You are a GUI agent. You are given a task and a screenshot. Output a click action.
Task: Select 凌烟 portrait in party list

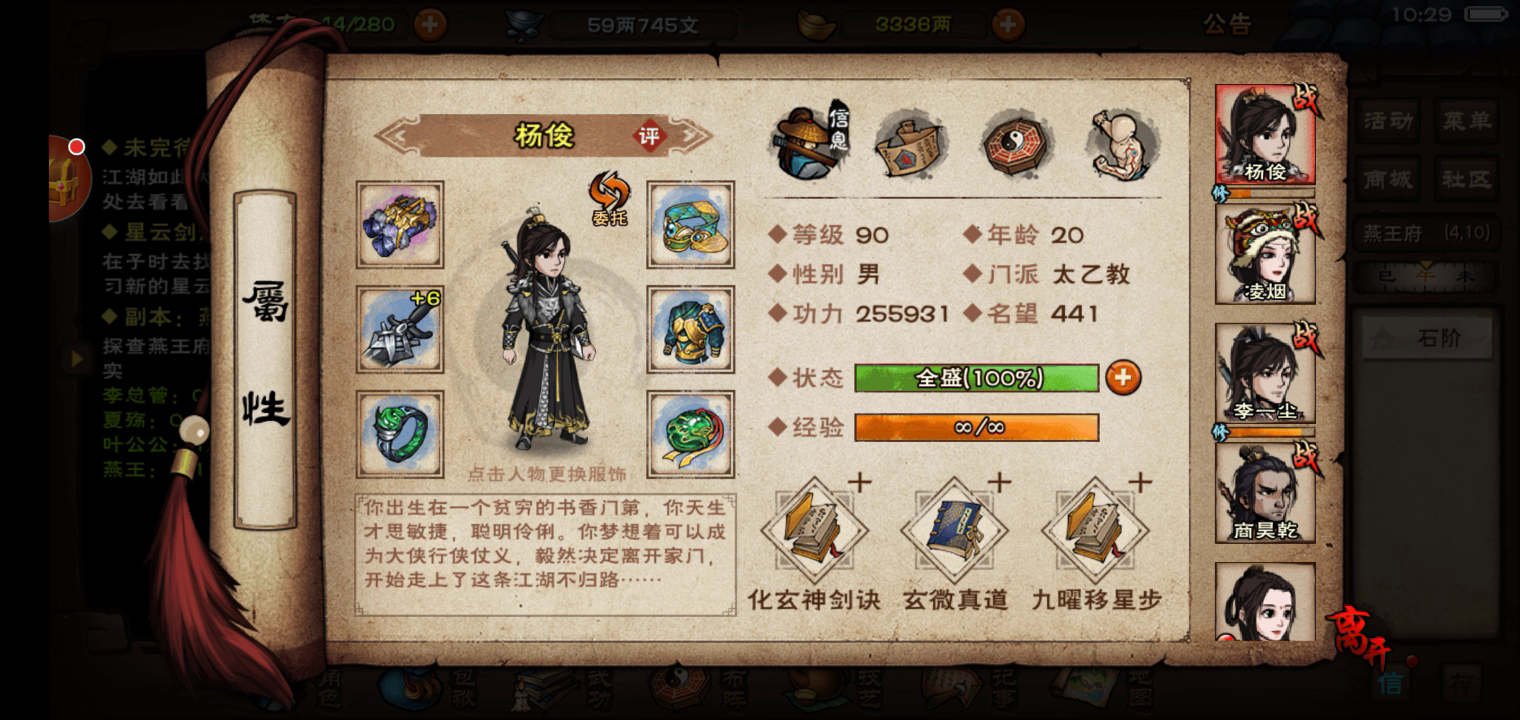click(1265, 254)
